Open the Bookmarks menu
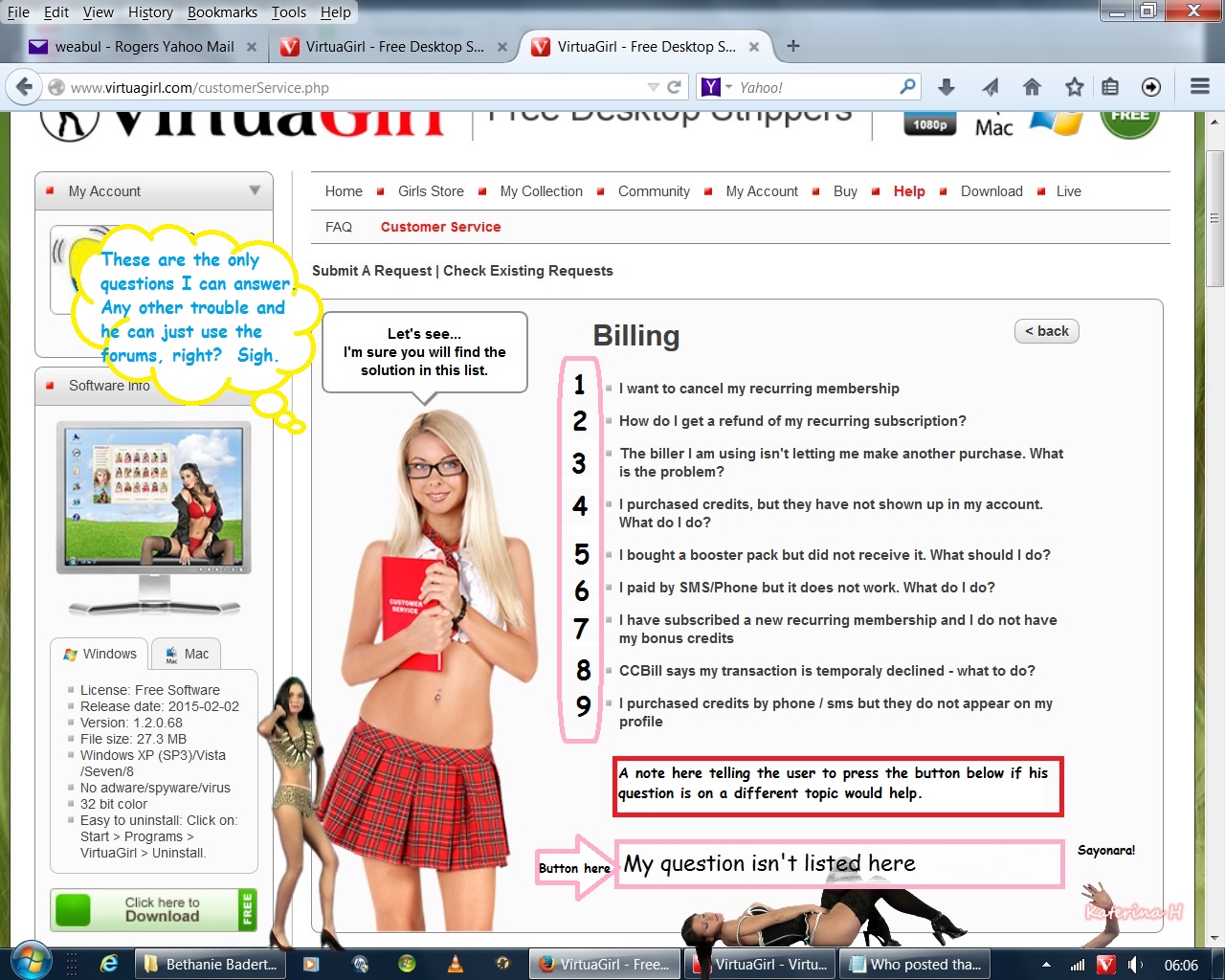Screen dimensions: 1225x980 pyautogui.click(x=222, y=12)
